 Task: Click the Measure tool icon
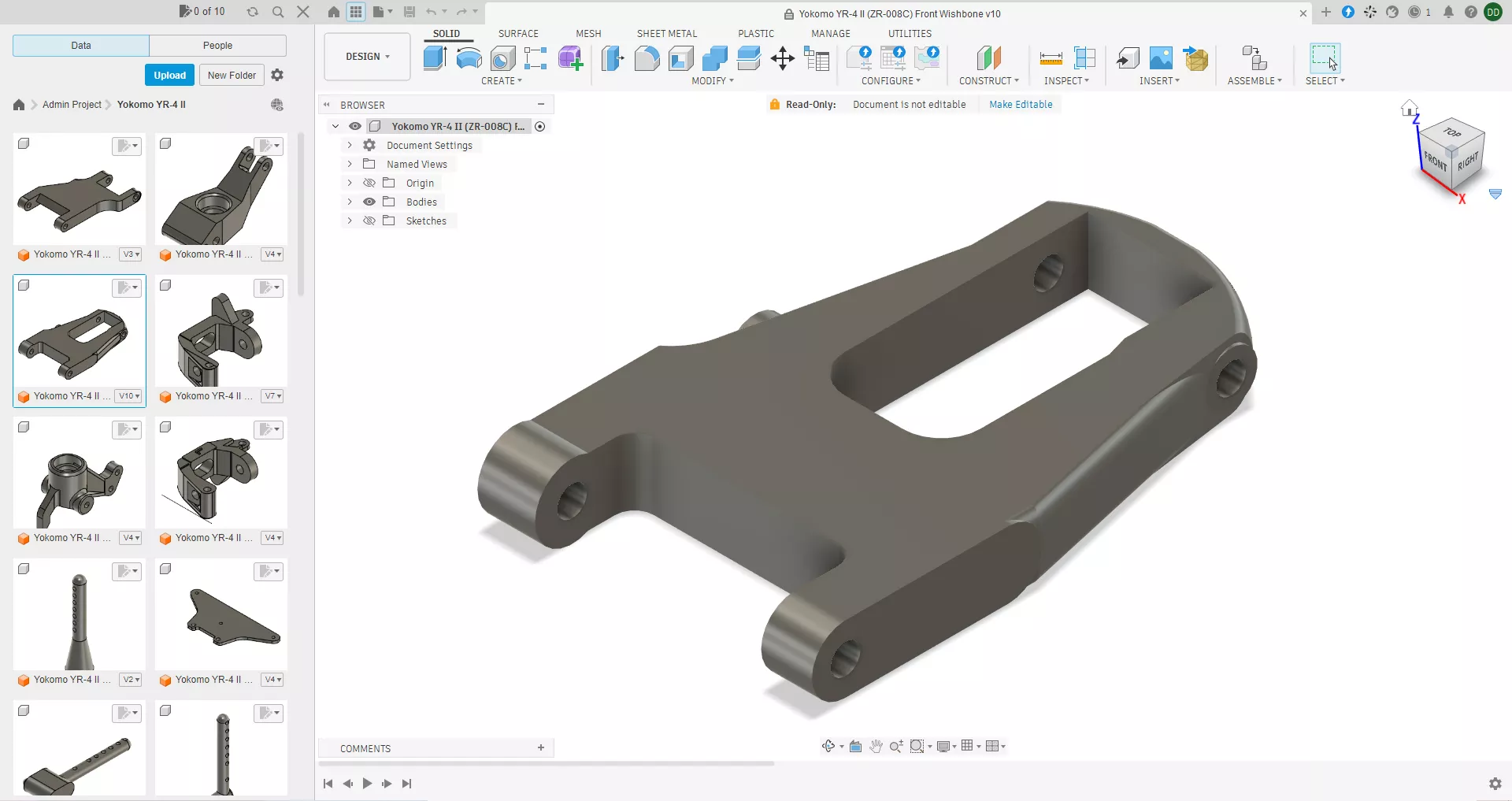(x=1051, y=58)
